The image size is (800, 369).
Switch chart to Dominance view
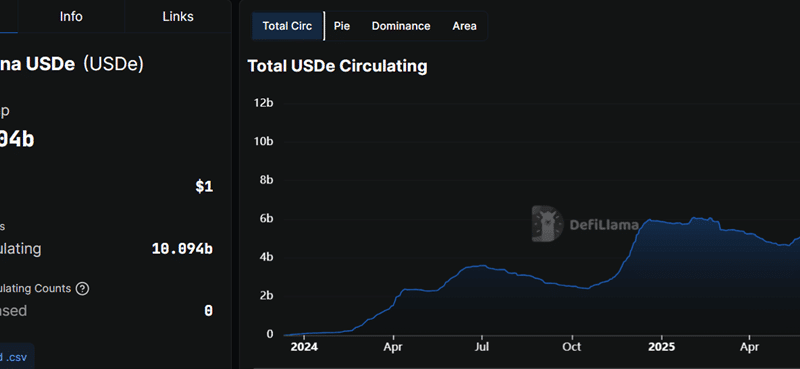(401, 26)
